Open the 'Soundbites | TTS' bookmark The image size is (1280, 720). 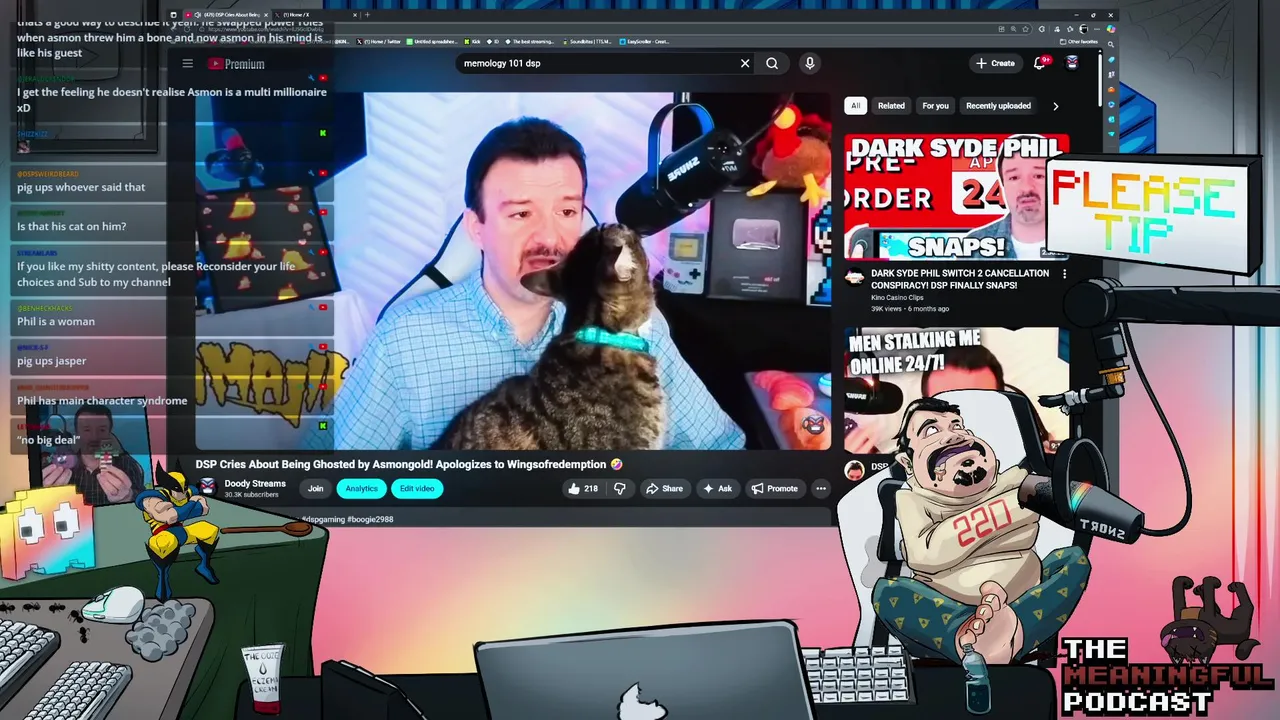tap(588, 42)
